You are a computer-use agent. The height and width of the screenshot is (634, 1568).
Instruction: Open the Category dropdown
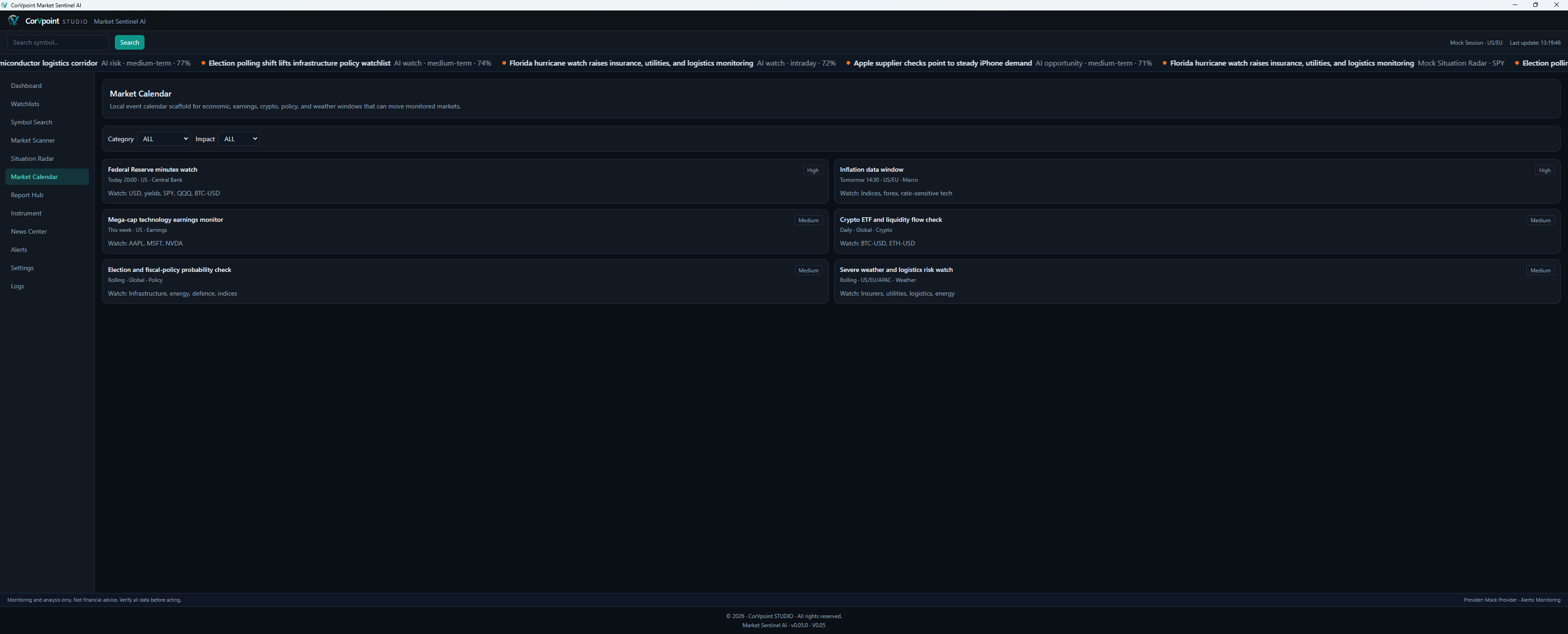[x=164, y=139]
